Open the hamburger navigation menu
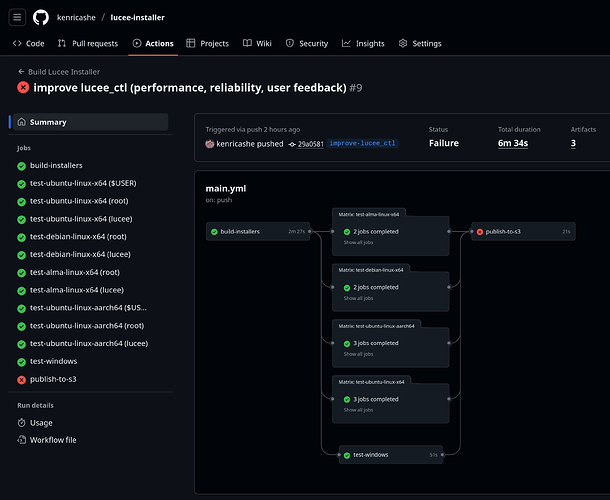Screen dimensions: 610x500 pyautogui.click(x=17, y=17)
